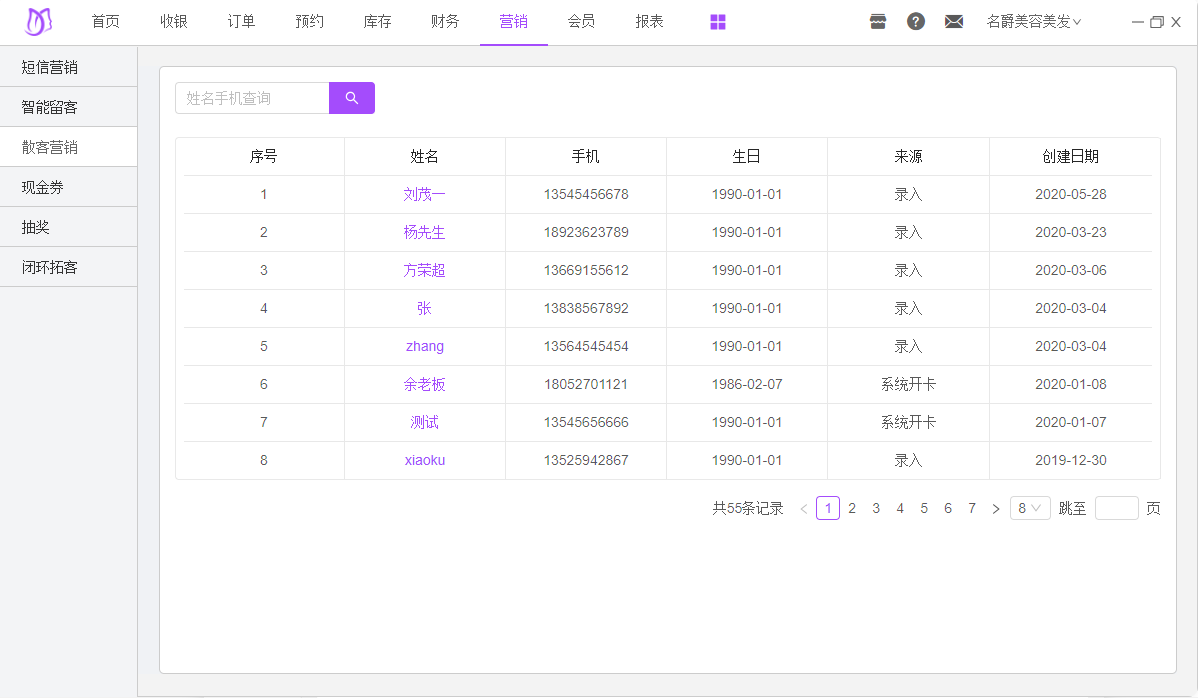
Task: Click the jump-to-page number input box
Action: [1116, 508]
